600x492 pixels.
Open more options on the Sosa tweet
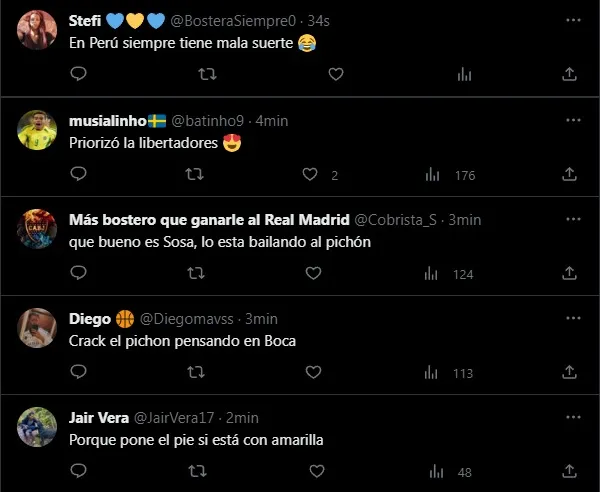coord(570,219)
